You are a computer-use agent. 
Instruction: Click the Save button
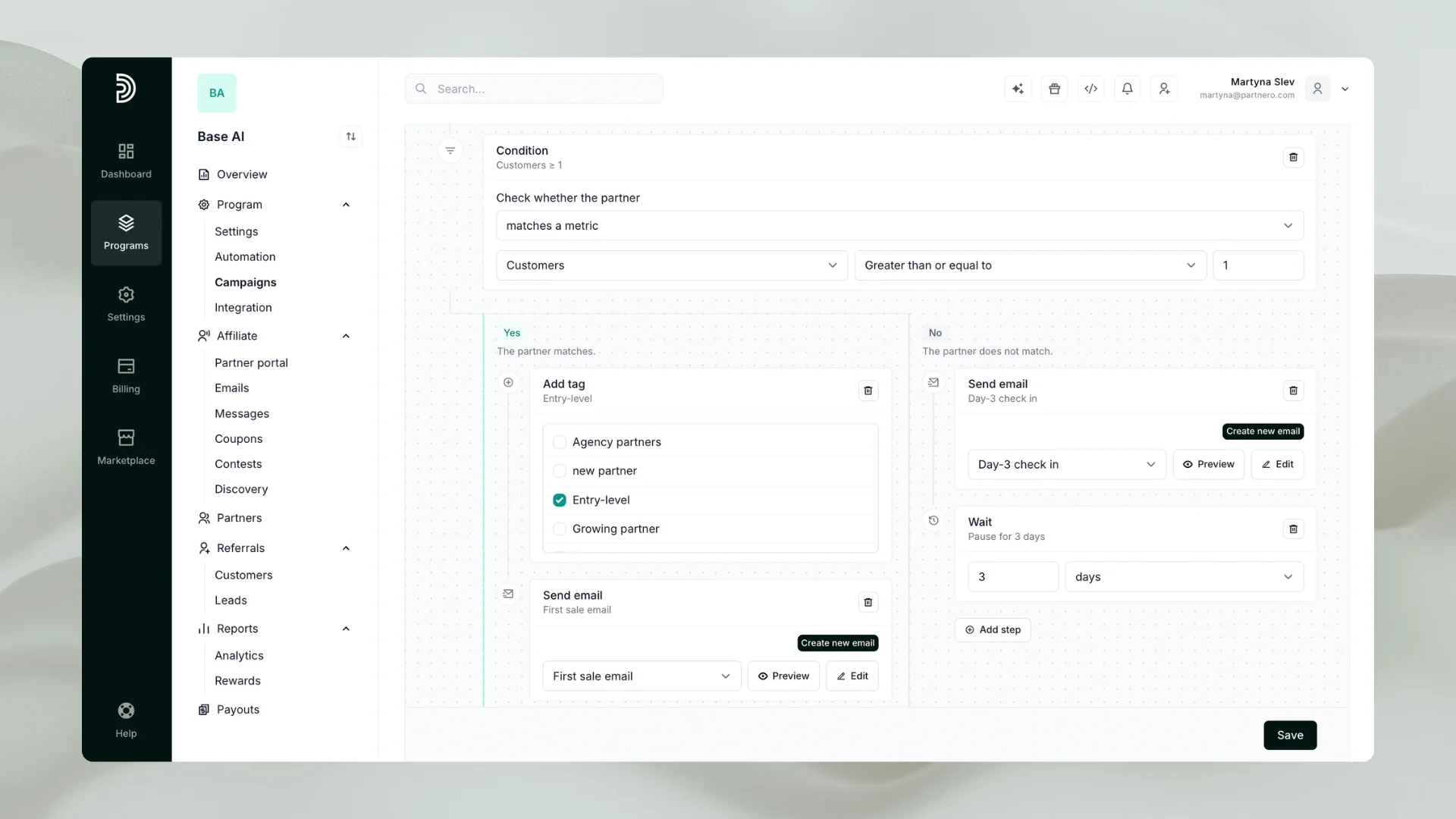pyautogui.click(x=1290, y=735)
